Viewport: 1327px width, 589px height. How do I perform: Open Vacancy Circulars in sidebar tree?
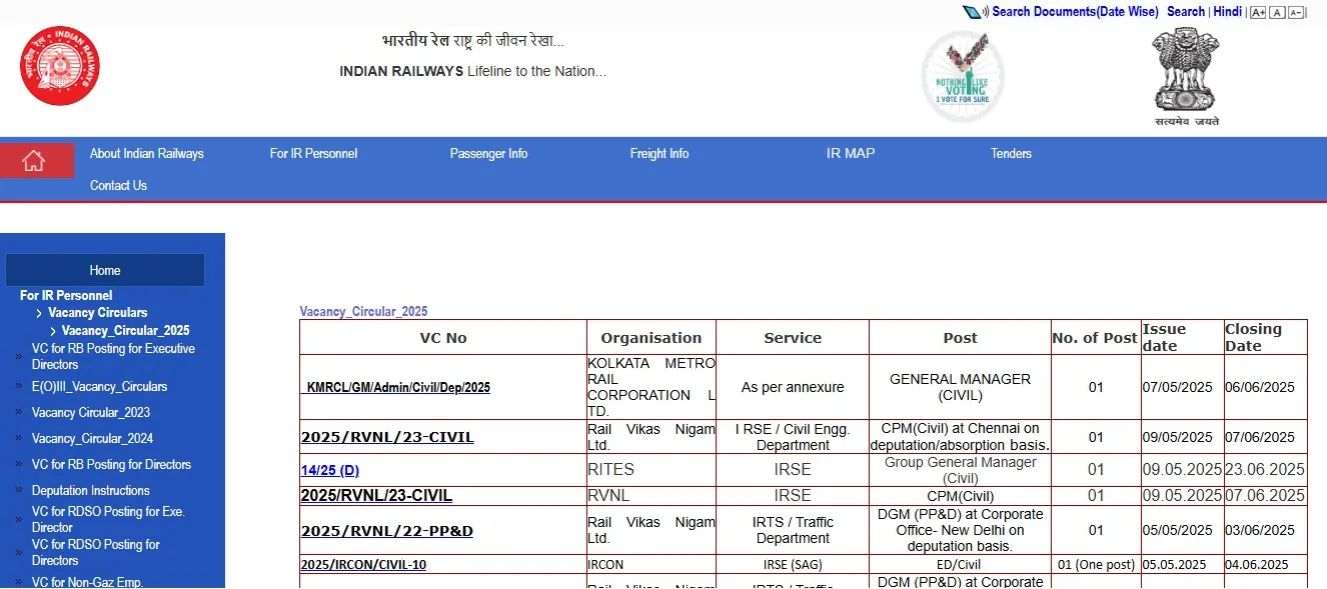coord(98,313)
